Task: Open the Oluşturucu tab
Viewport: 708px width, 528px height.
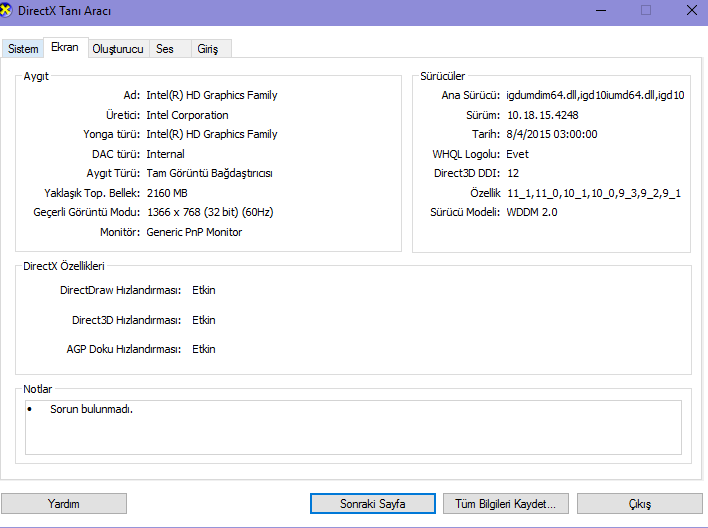Action: tap(118, 49)
